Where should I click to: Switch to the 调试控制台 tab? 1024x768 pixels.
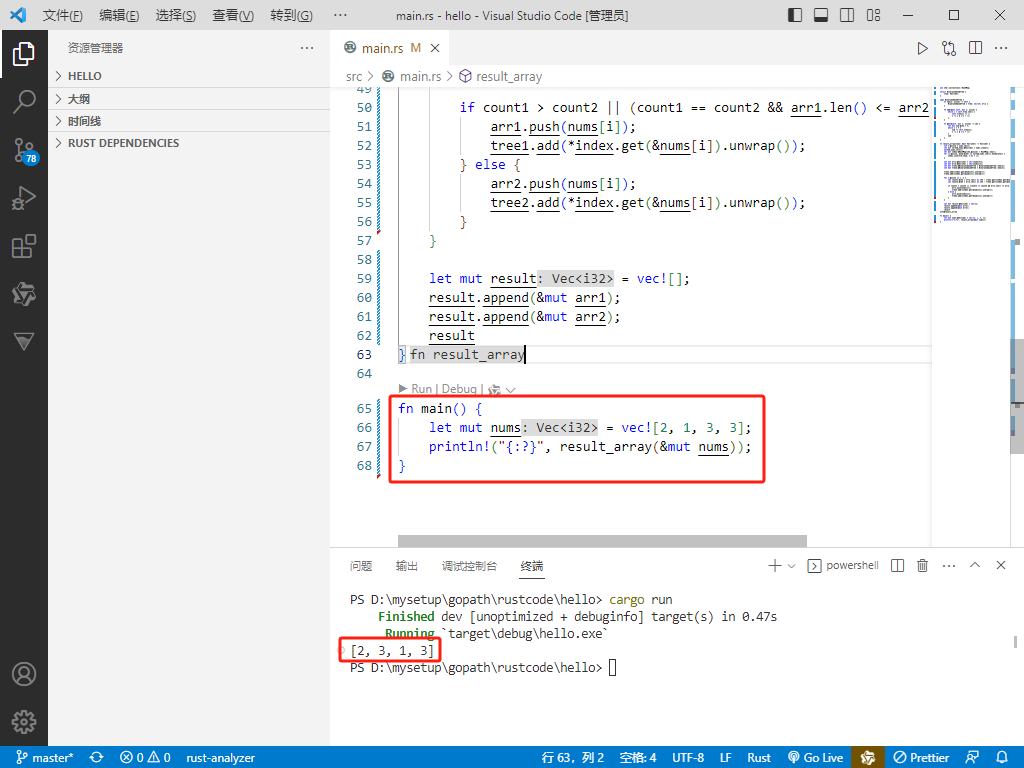coord(469,566)
